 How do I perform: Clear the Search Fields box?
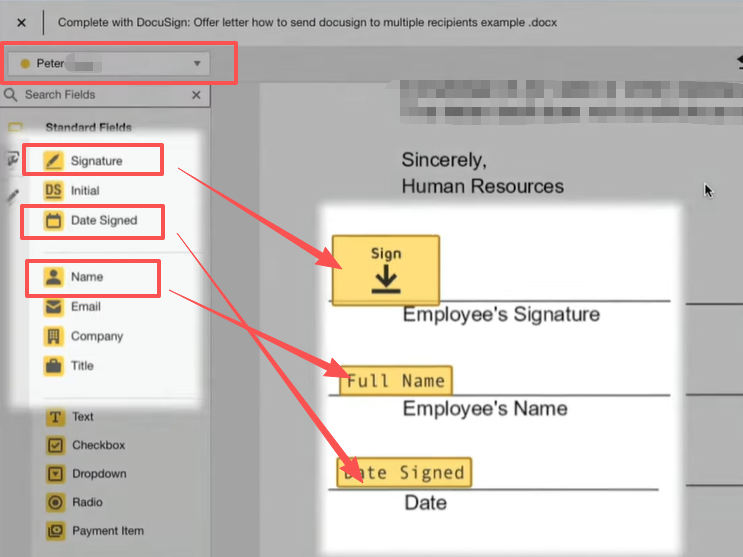(196, 95)
